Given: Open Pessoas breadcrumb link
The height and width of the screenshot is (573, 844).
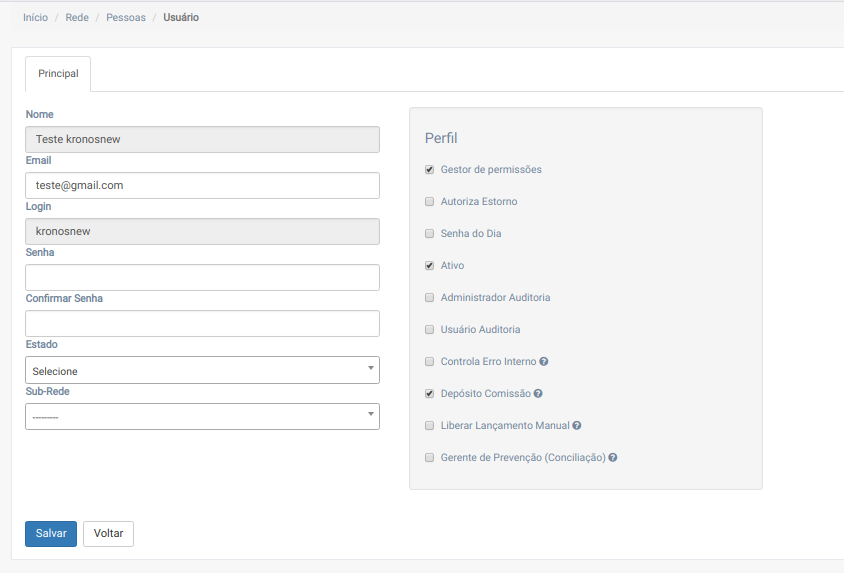Looking at the screenshot, I should (125, 18).
